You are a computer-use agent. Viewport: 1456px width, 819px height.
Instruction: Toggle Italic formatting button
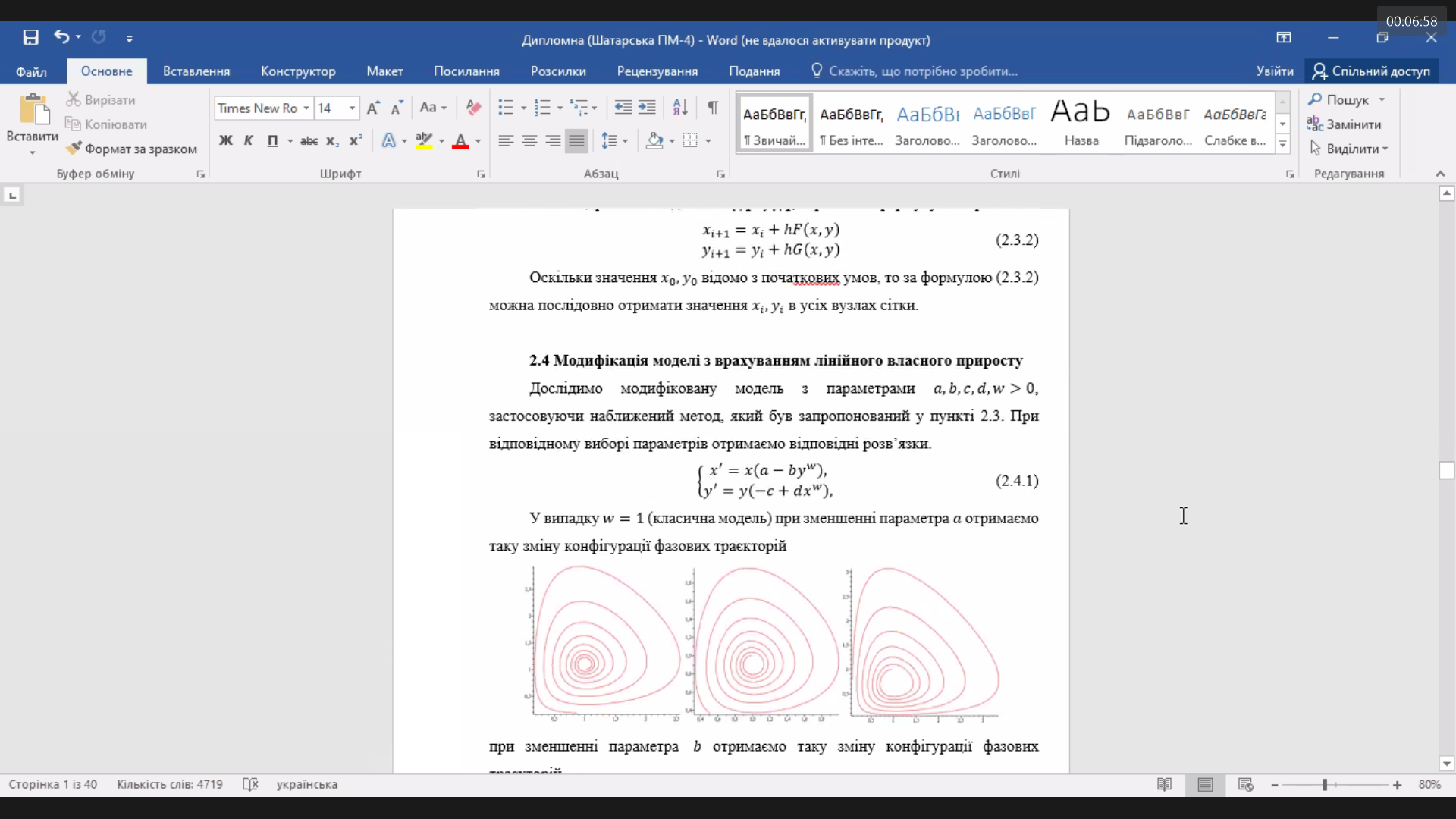click(x=248, y=141)
